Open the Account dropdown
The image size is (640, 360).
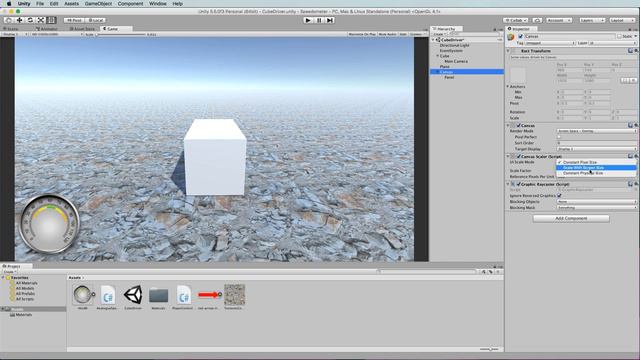point(559,20)
